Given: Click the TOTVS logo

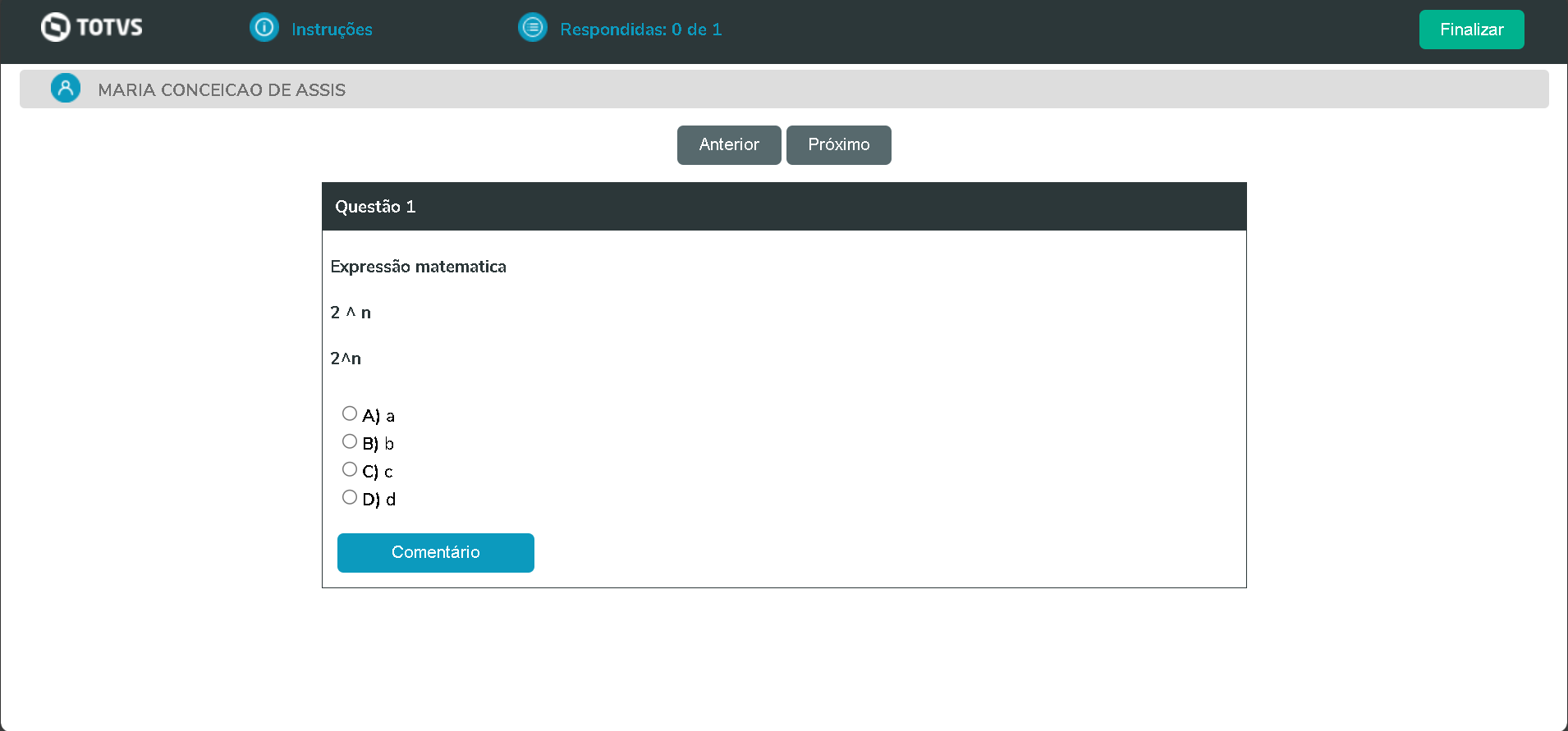Looking at the screenshot, I should 92,27.
